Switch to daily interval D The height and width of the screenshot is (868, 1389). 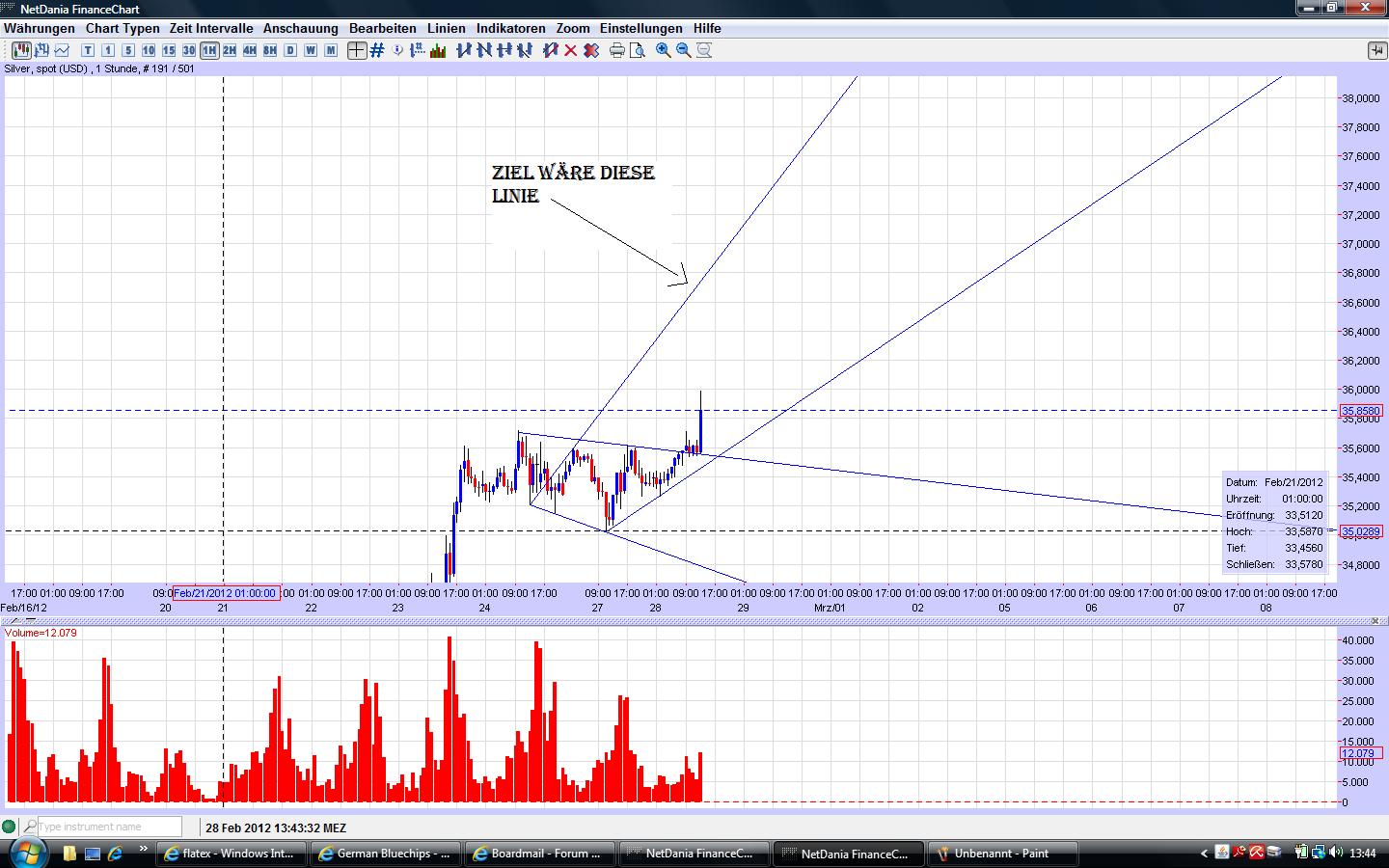point(290,50)
